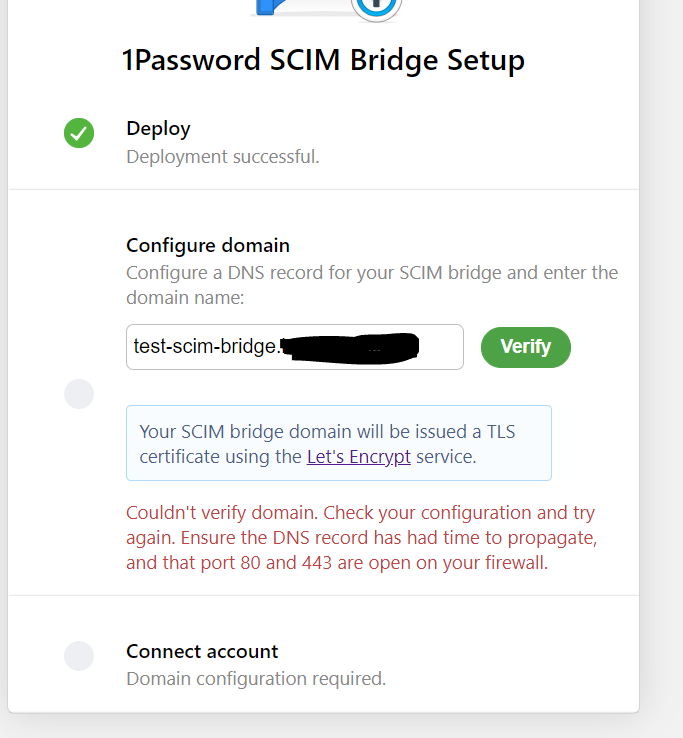
Task: Open the Let's Encrypt link
Action: pyautogui.click(x=359, y=457)
